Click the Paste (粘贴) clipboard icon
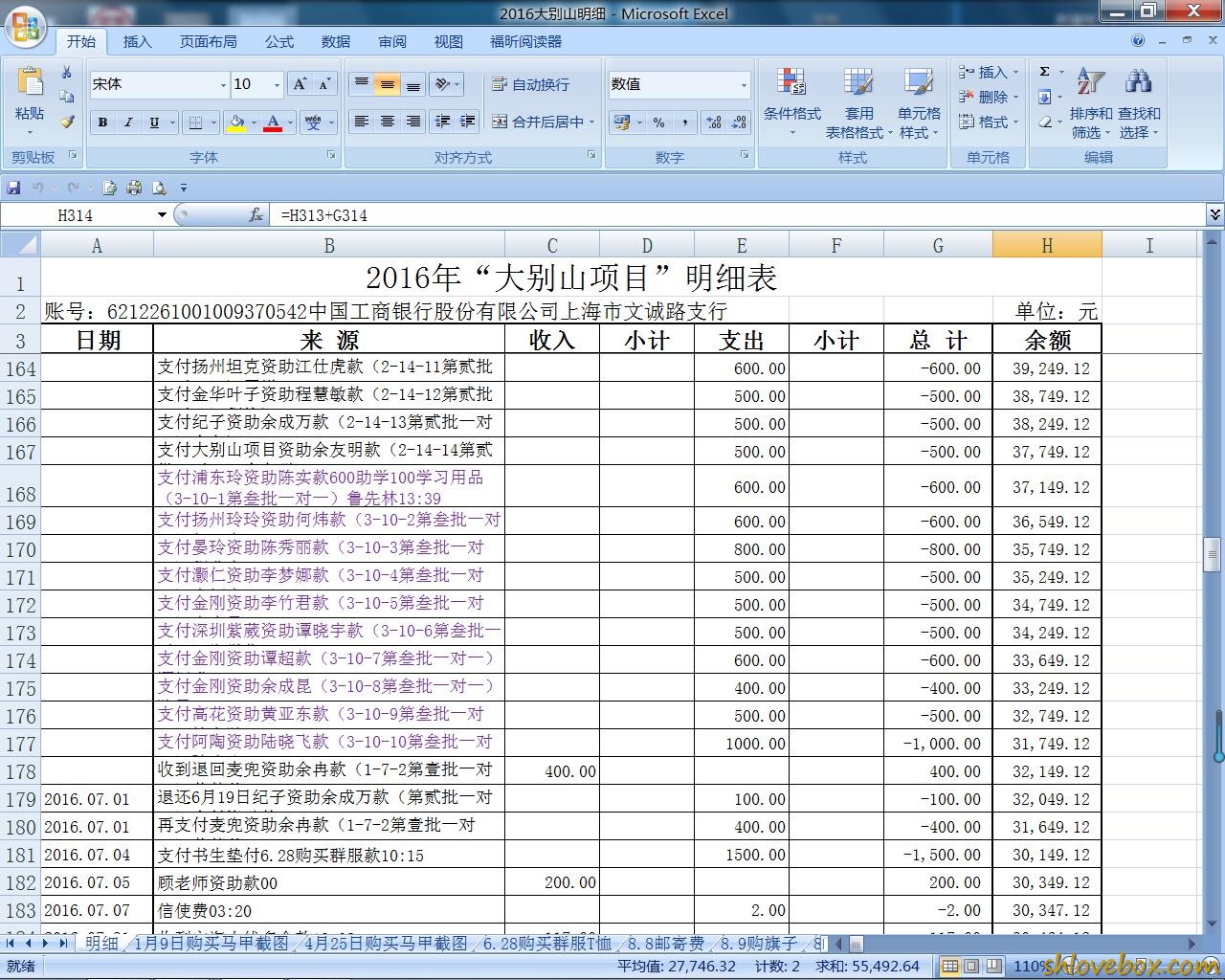The height and width of the screenshot is (980, 1225). tap(30, 83)
